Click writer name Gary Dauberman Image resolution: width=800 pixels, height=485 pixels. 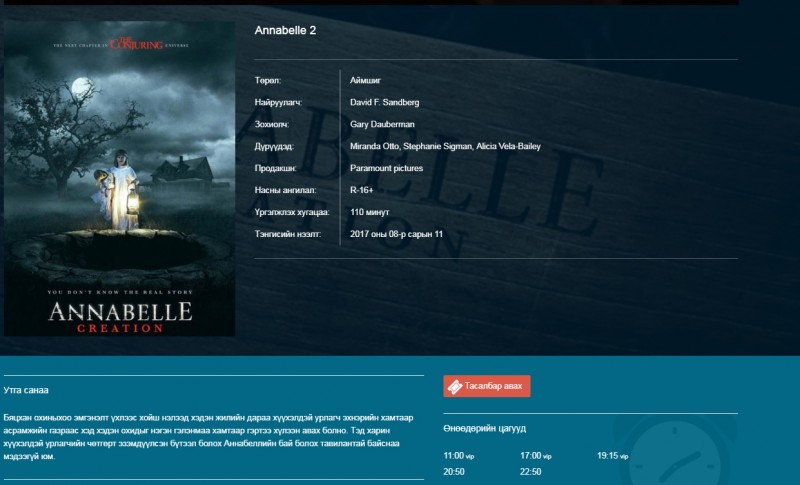click(382, 124)
